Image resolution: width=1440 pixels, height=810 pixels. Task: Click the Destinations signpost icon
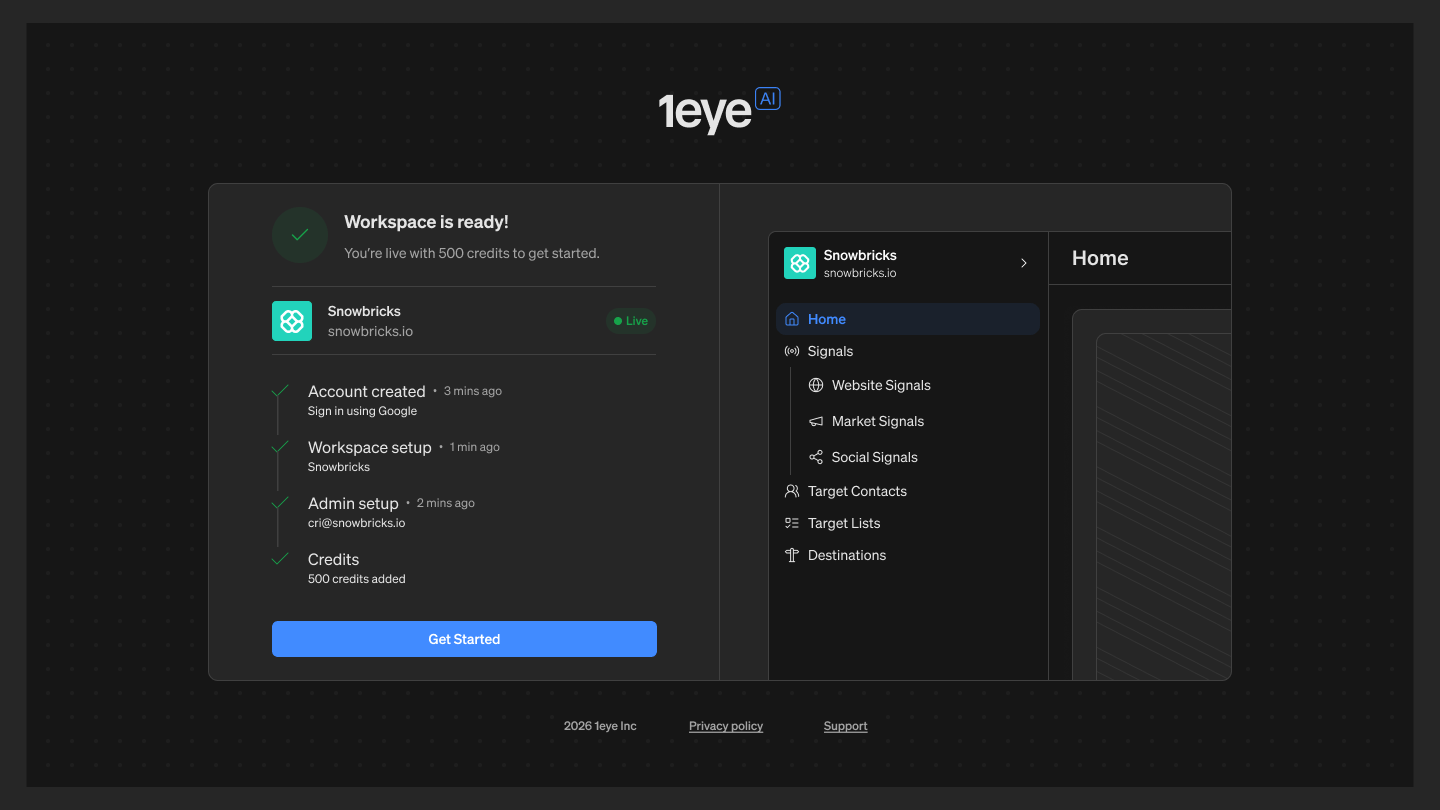[x=792, y=555]
